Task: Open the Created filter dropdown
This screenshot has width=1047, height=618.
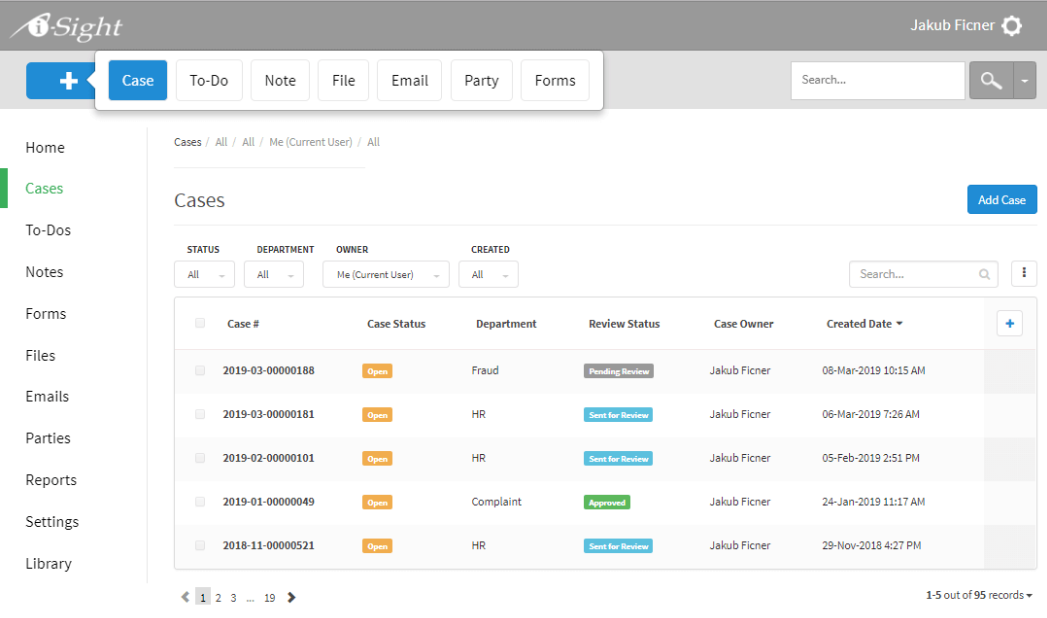Action: (x=488, y=274)
